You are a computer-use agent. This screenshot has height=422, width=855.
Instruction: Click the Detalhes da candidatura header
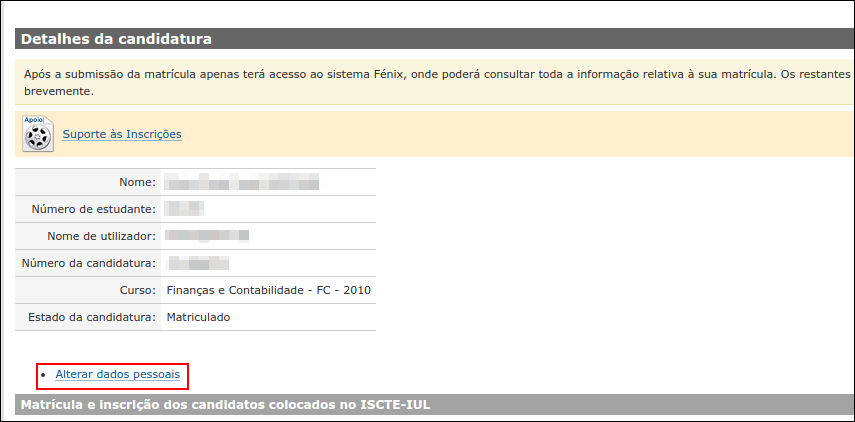point(116,39)
